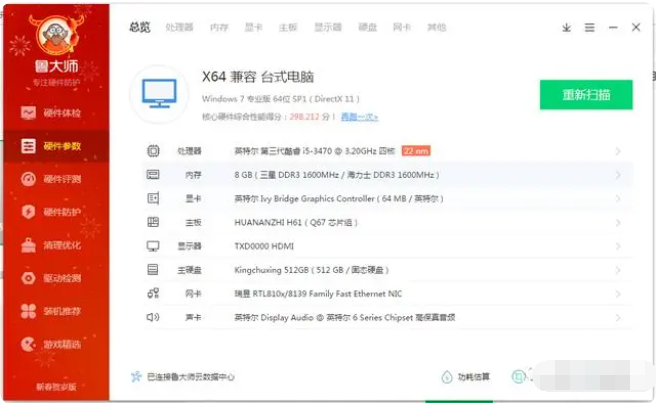The image size is (656, 403).
Task: Switch to the 网卡 tab
Action: click(402, 28)
